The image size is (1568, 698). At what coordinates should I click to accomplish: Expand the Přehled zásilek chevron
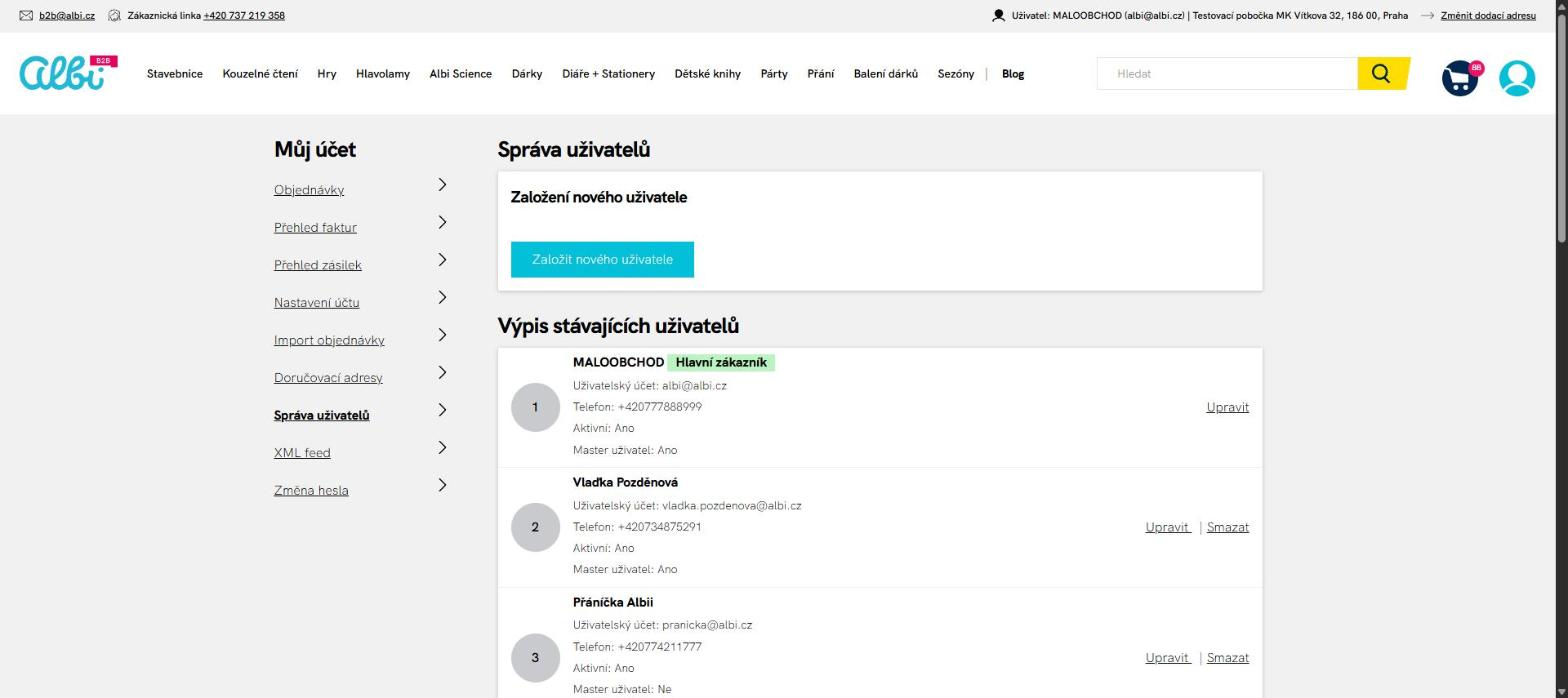442,260
